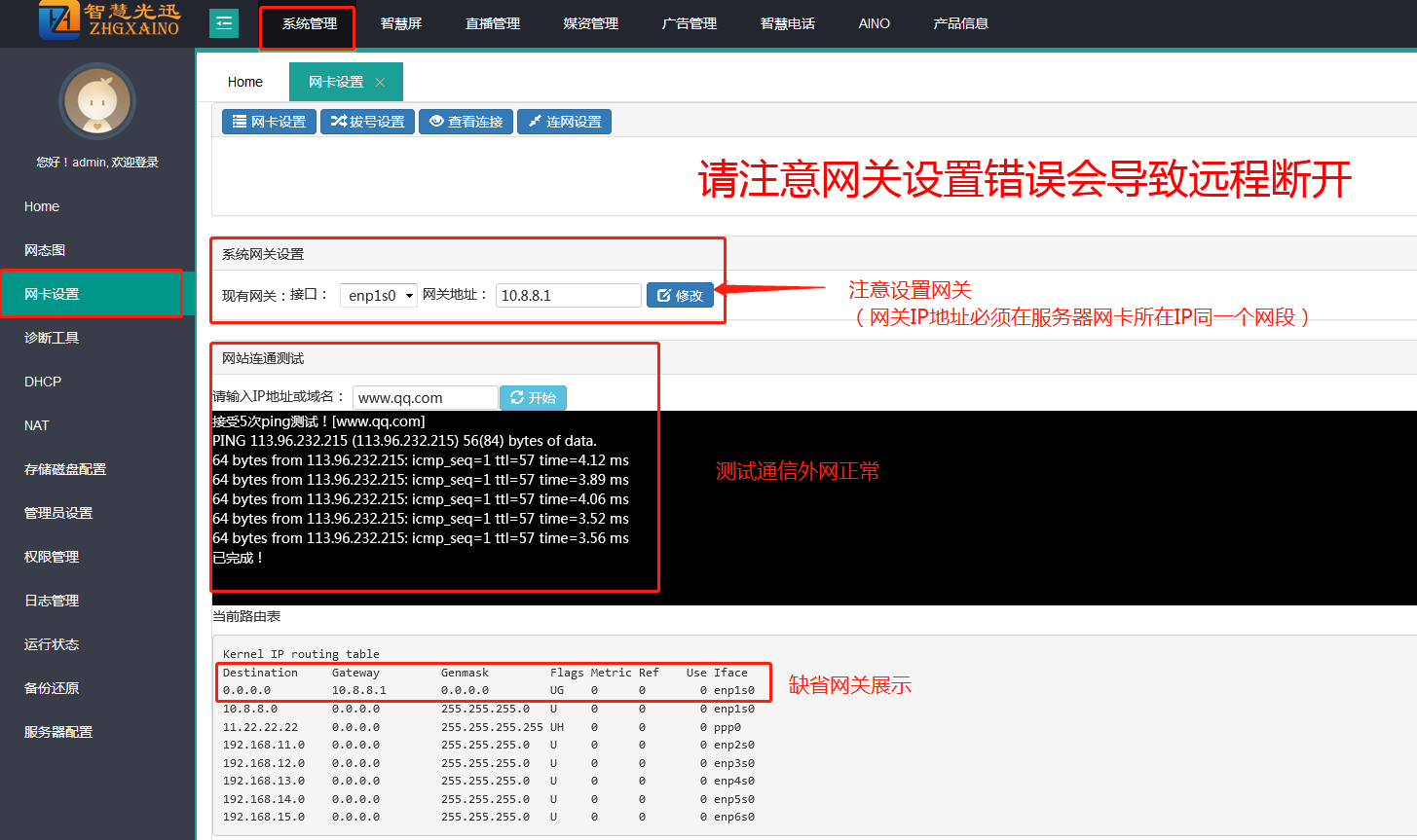
Task: Open 智慧屏 in top menu
Action: 400,23
